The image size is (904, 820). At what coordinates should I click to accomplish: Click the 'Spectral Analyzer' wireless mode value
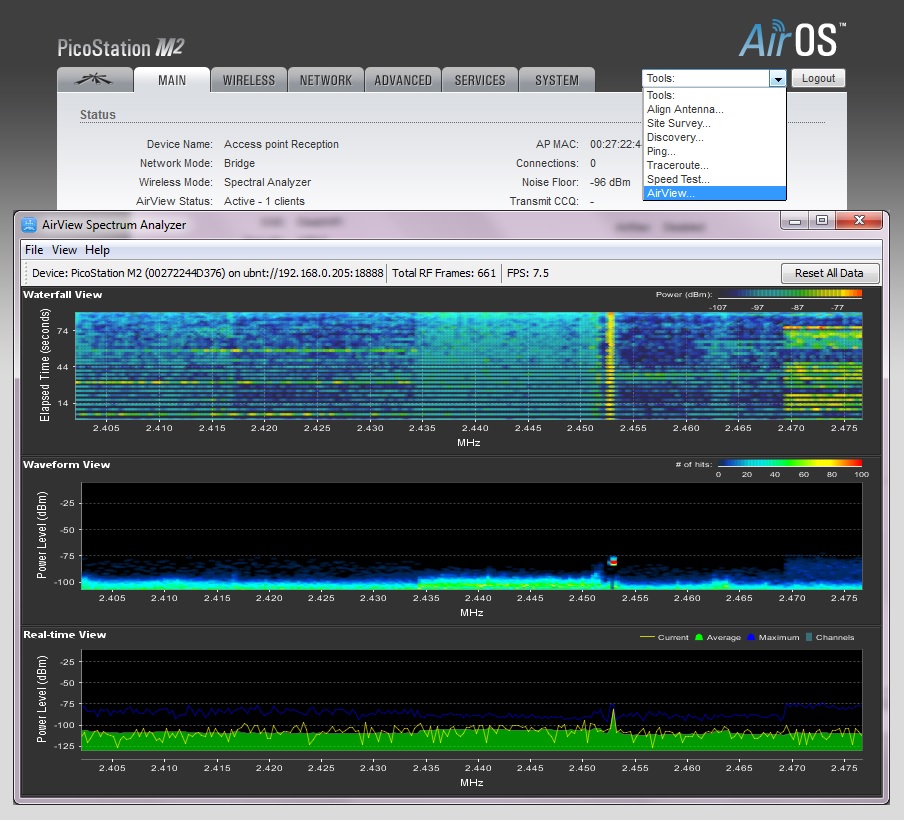click(268, 182)
